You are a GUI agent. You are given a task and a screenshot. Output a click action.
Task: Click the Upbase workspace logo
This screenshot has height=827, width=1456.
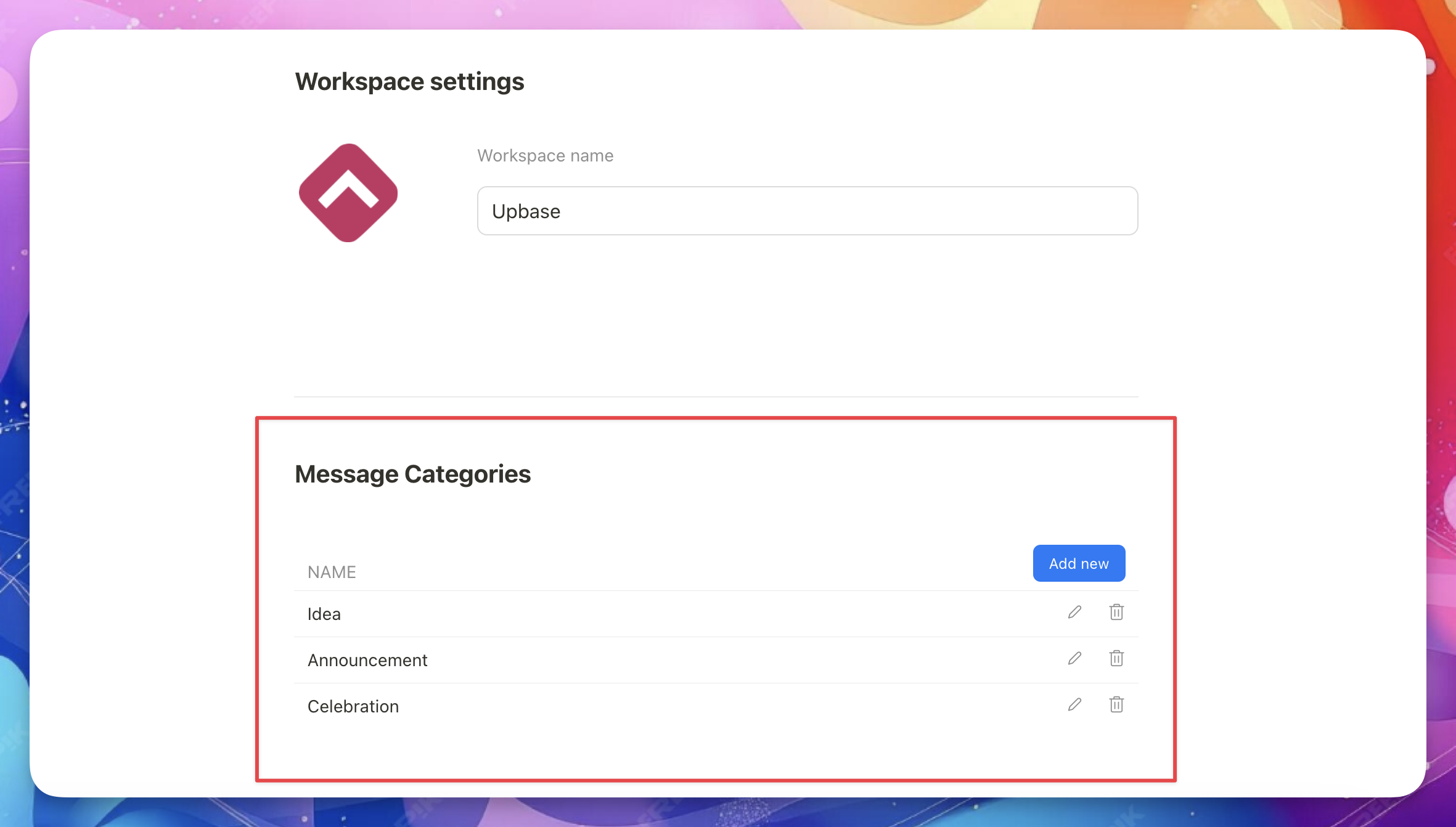pyautogui.click(x=348, y=193)
